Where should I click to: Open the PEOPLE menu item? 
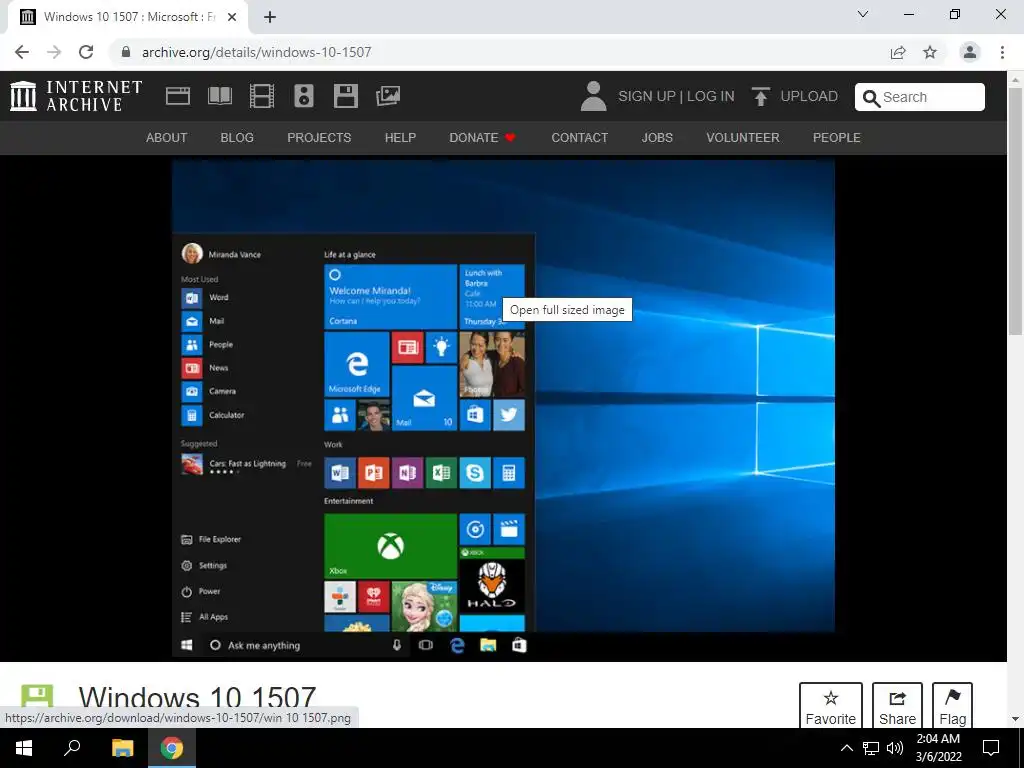[837, 138]
